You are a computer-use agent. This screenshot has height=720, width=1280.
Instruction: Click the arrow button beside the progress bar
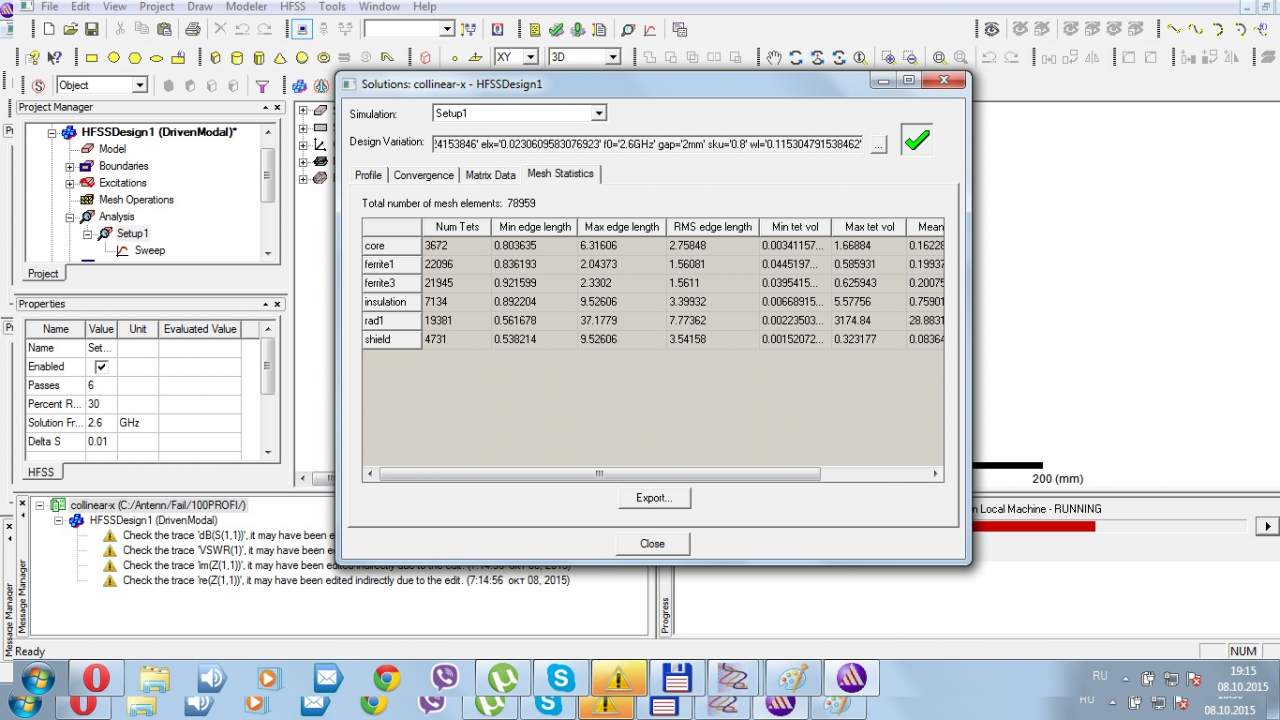pos(1267,527)
